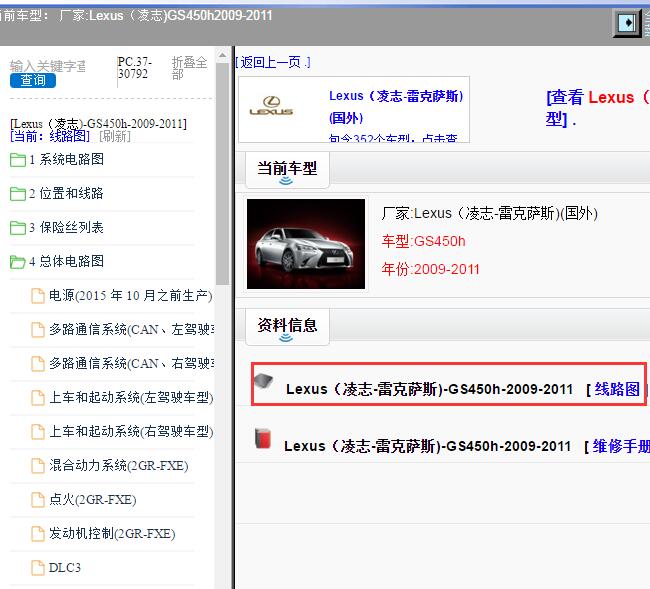Image resolution: width=650 pixels, height=589 pixels.
Task: Click document icon beside 发动机控制(2GR-FXE)
Action: tap(38, 534)
